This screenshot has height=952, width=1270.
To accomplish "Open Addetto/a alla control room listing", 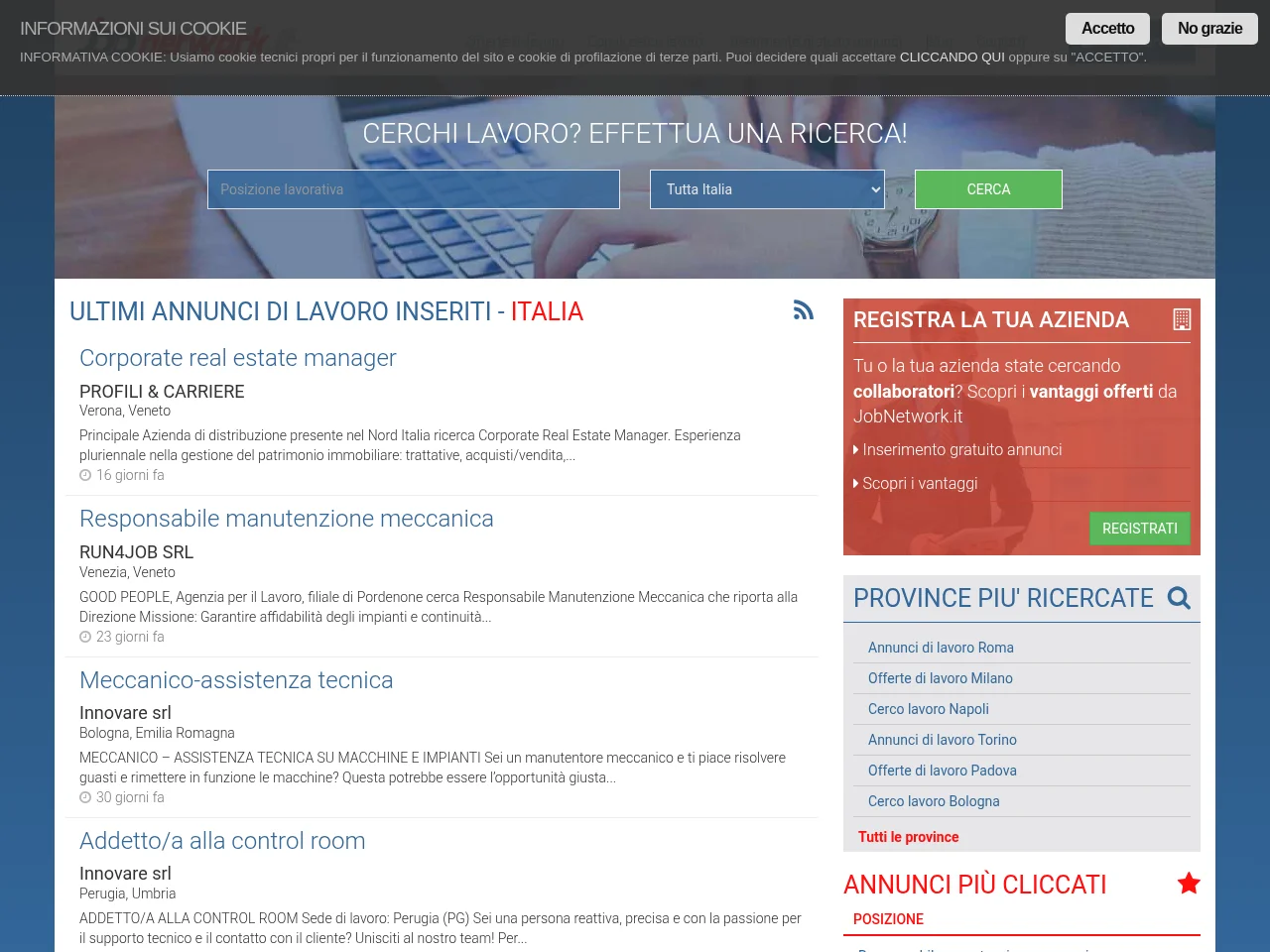I will coord(222,841).
